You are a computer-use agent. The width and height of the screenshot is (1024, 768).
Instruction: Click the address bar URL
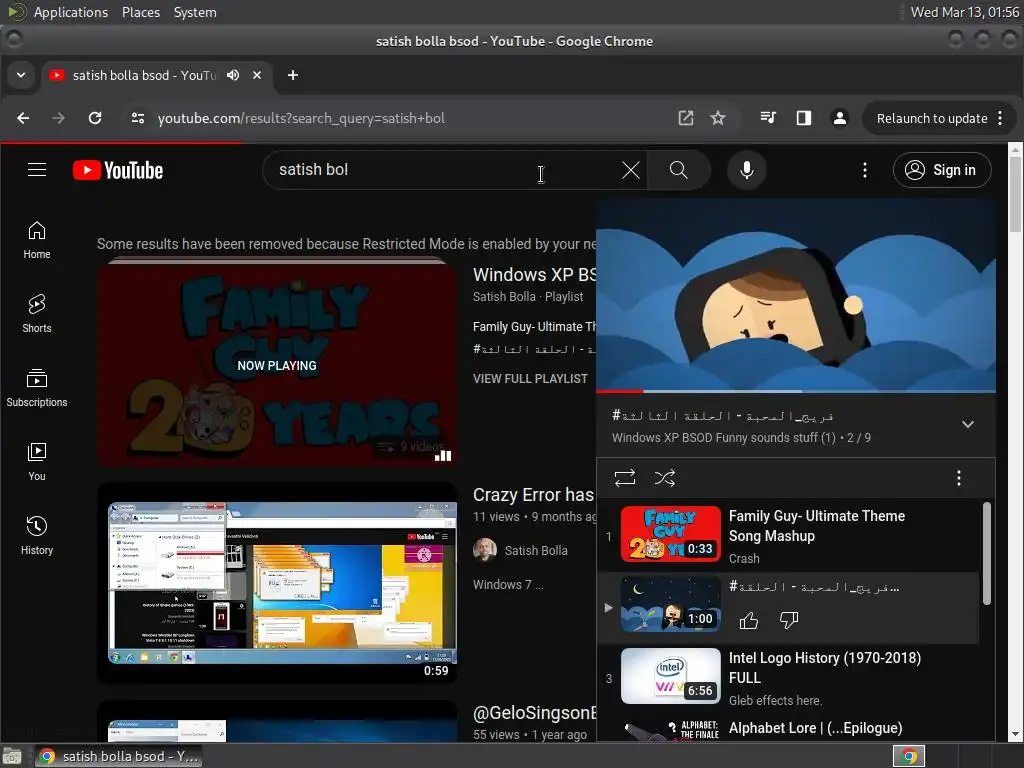[x=301, y=118]
